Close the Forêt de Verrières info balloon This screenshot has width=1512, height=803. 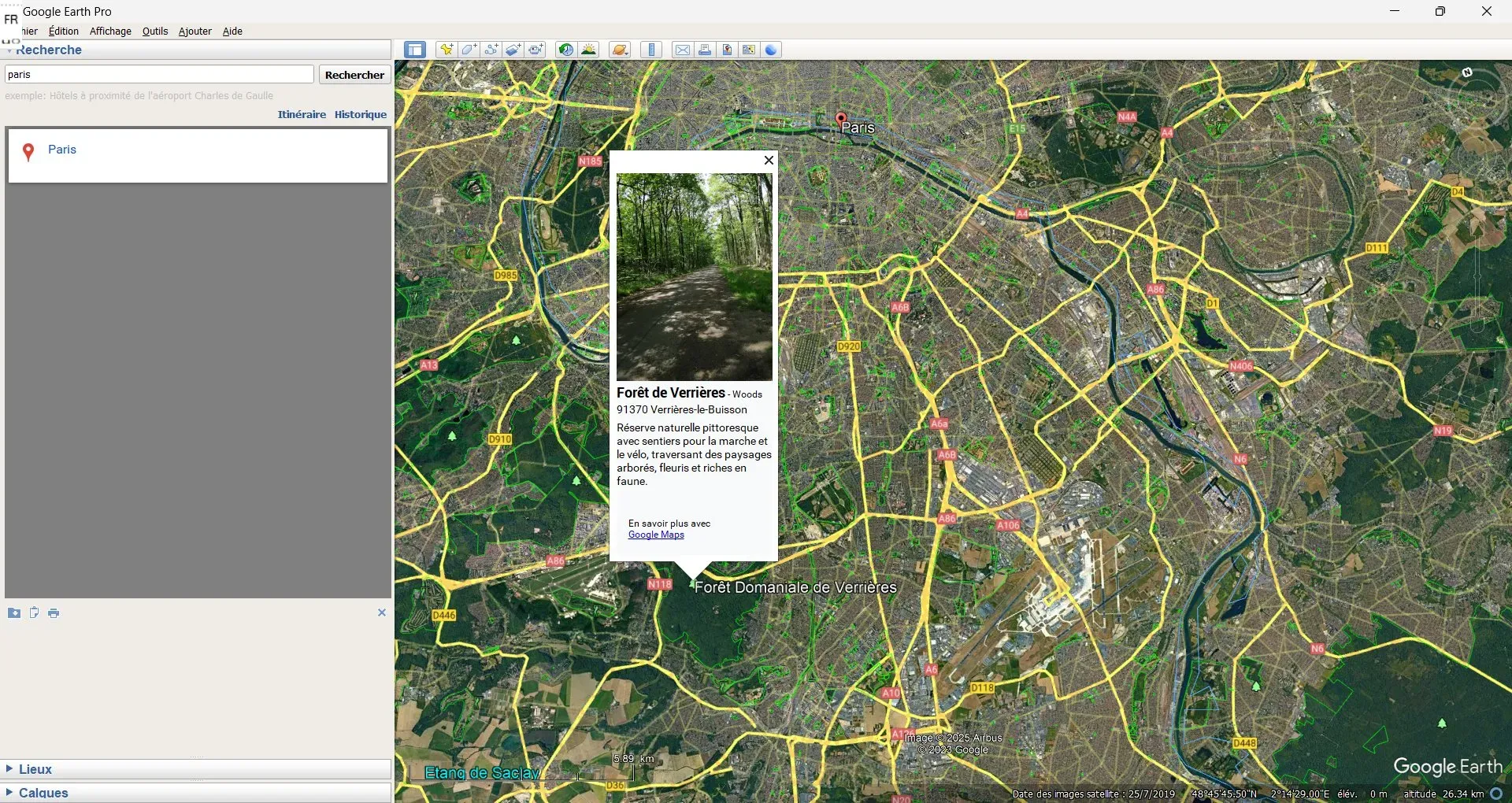[x=769, y=161]
